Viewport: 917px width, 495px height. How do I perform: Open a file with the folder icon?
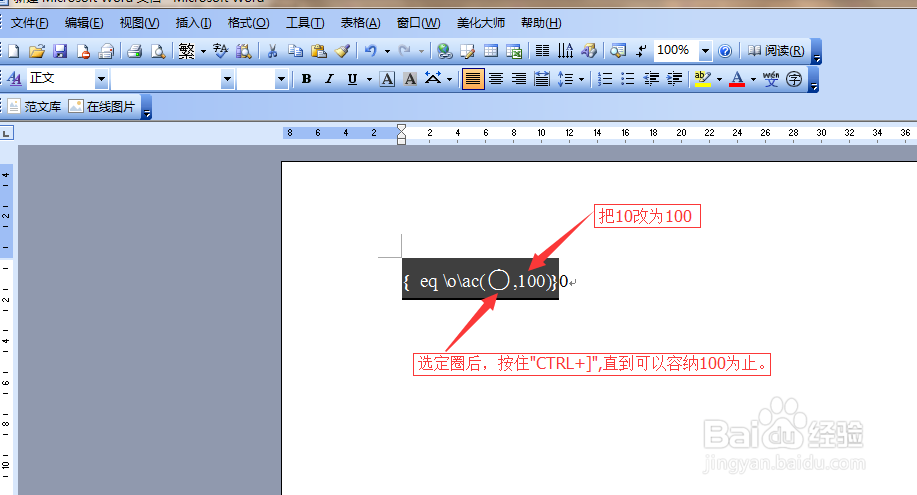click(x=37, y=51)
